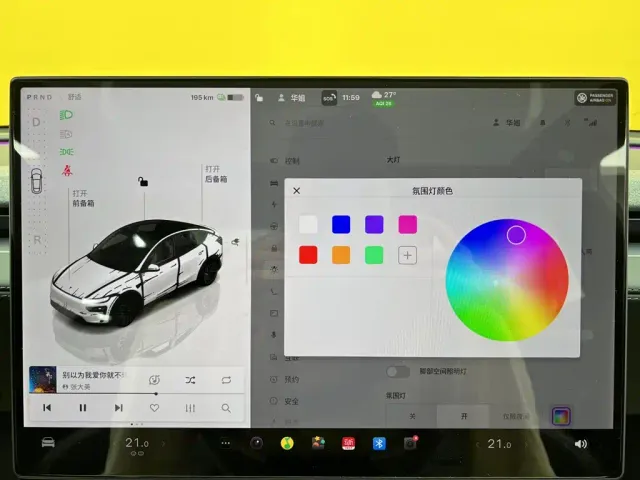640x480 pixels.
Task: Open the 安全 safety menu item
Action: coord(286,402)
